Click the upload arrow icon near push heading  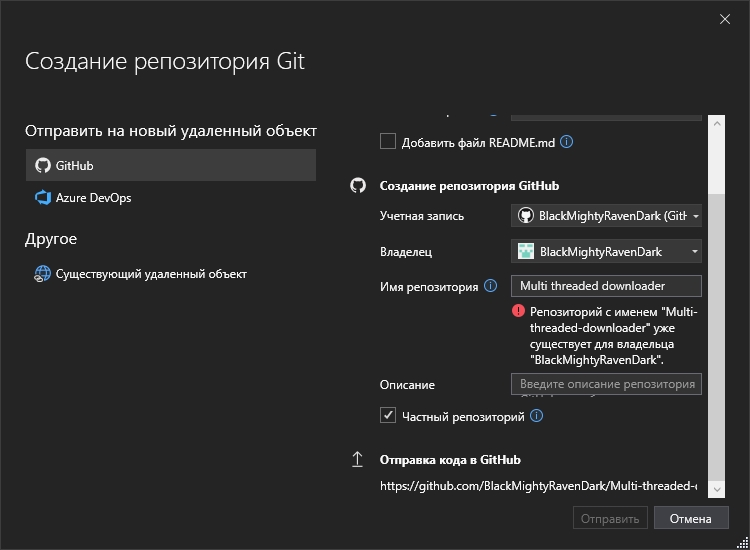pyautogui.click(x=357, y=459)
